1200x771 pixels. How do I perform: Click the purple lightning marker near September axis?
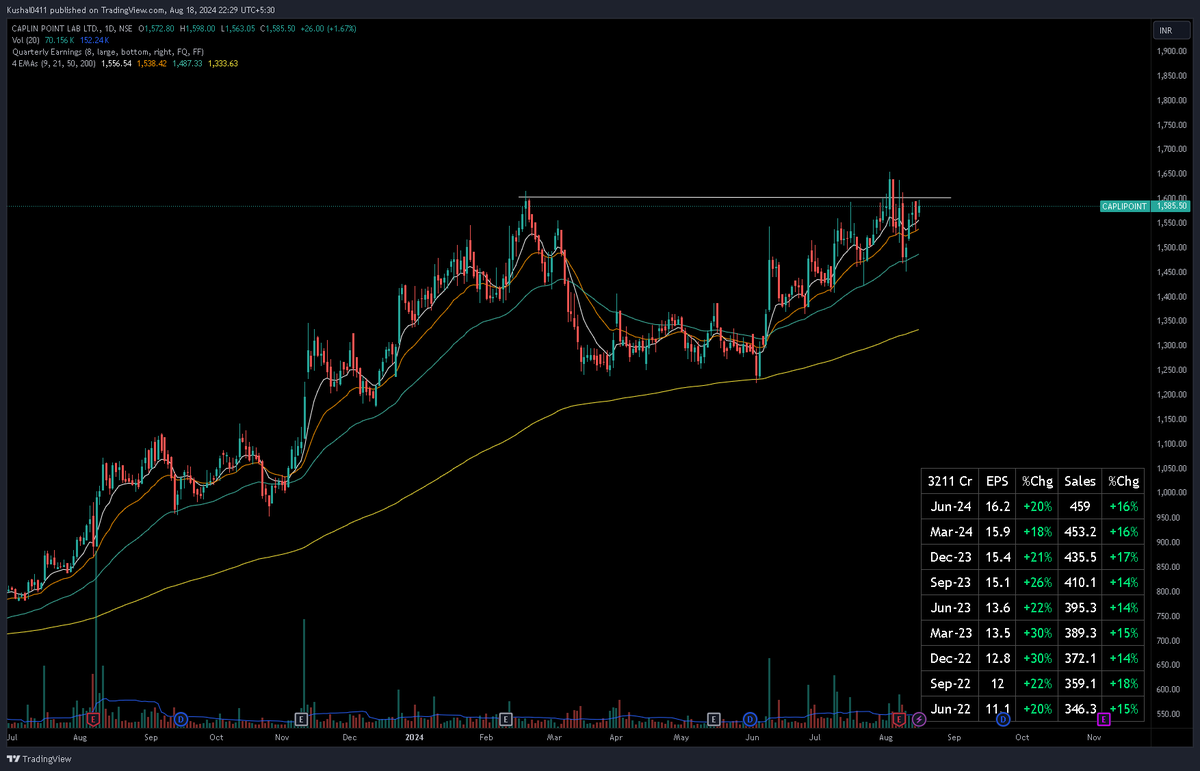[921, 719]
